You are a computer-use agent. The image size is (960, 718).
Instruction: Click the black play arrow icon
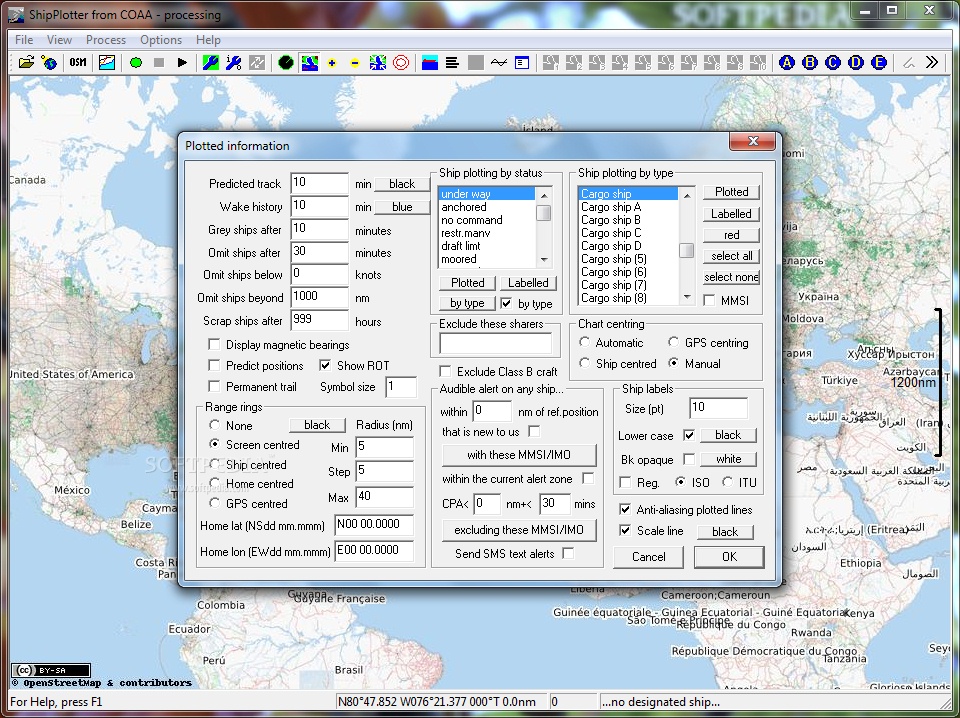pos(182,62)
